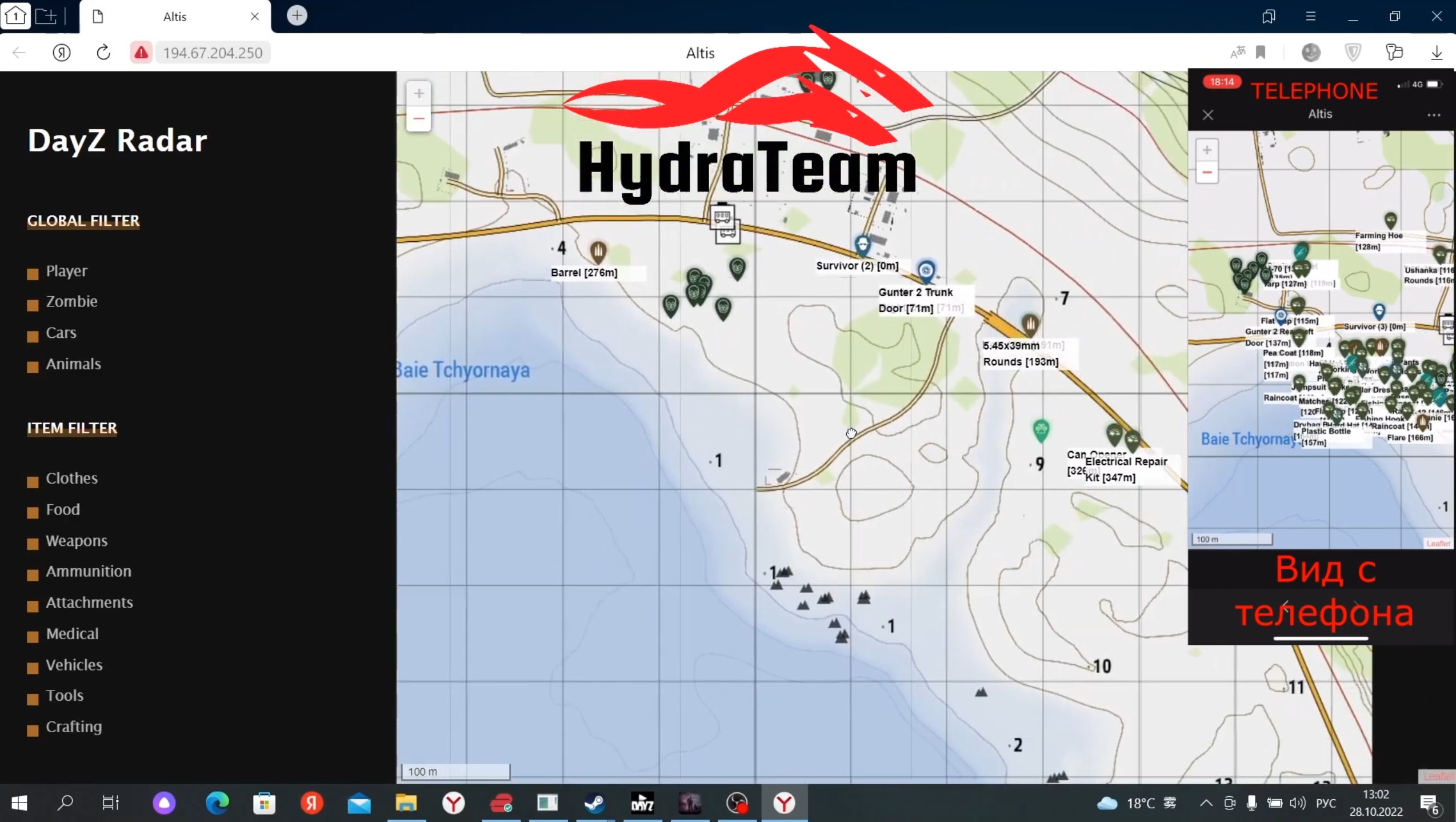Image resolution: width=1456 pixels, height=822 pixels.
Task: Click the Can Opener map marker
Action: click(x=1114, y=435)
